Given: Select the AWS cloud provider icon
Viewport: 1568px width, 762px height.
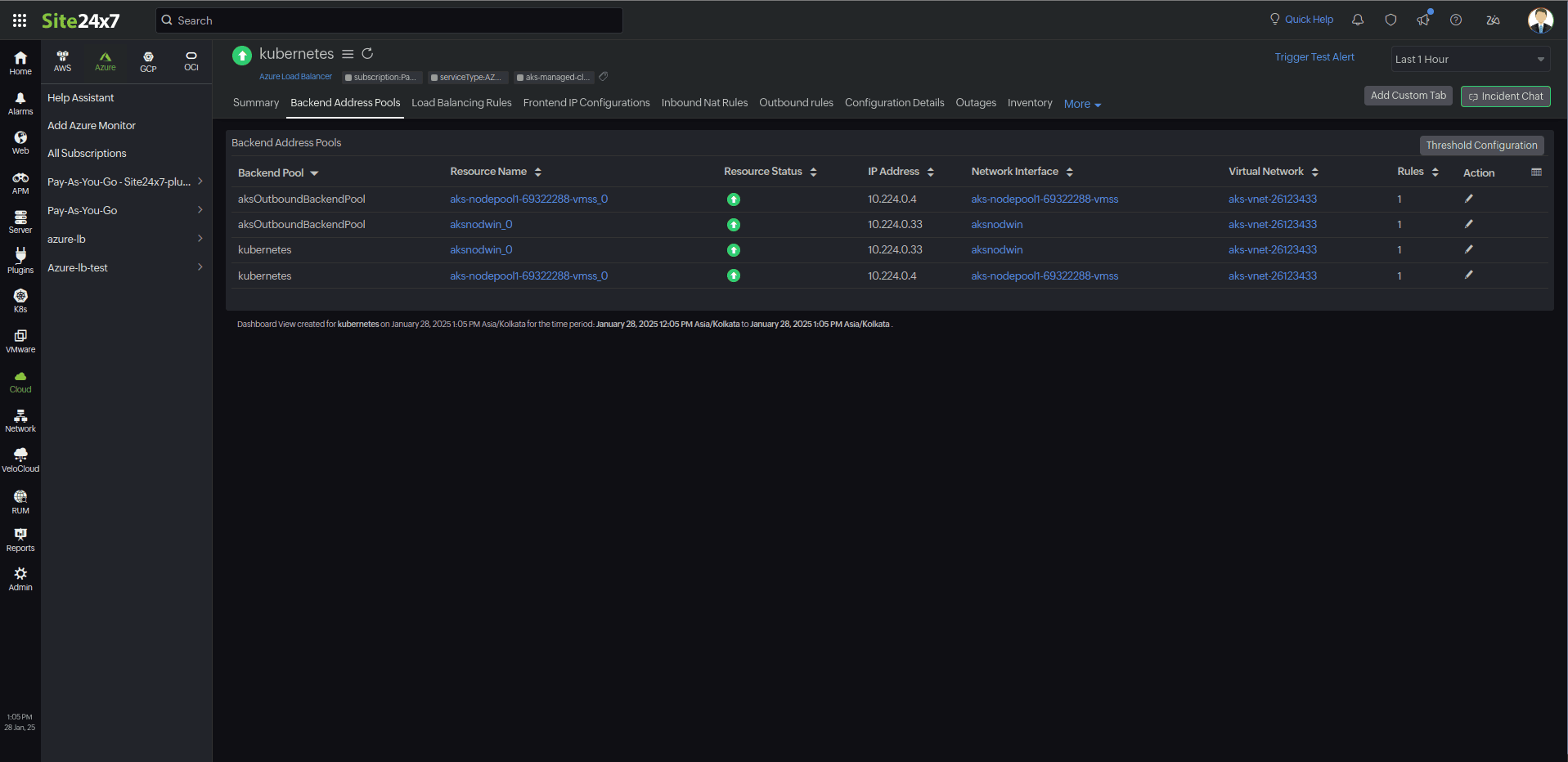Looking at the screenshot, I should (x=63, y=61).
